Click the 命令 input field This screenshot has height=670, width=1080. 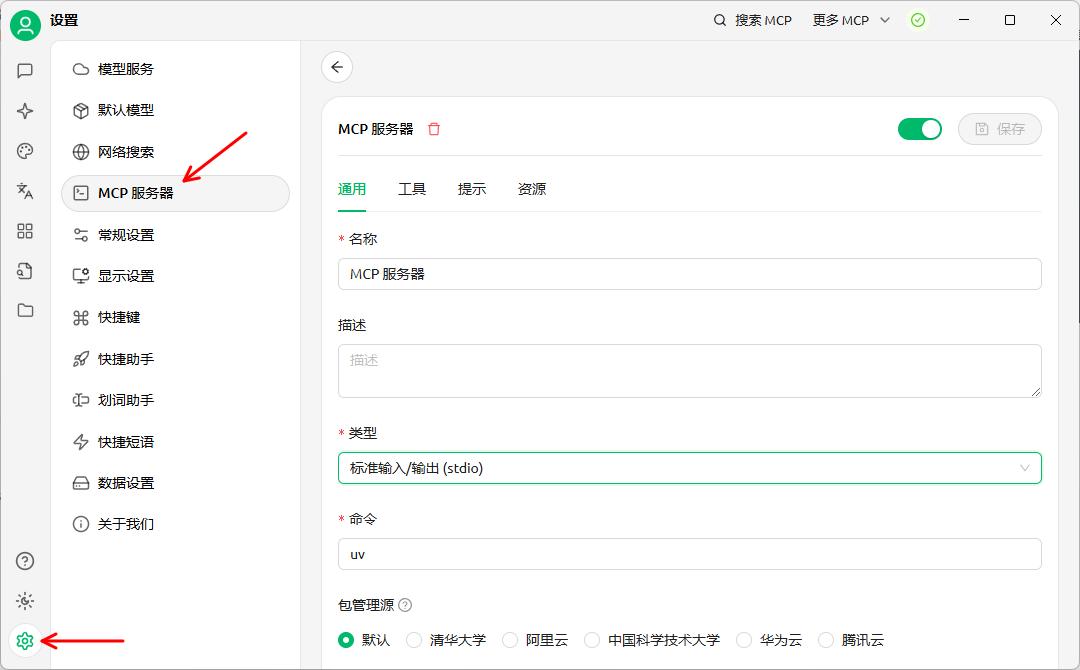pos(689,554)
